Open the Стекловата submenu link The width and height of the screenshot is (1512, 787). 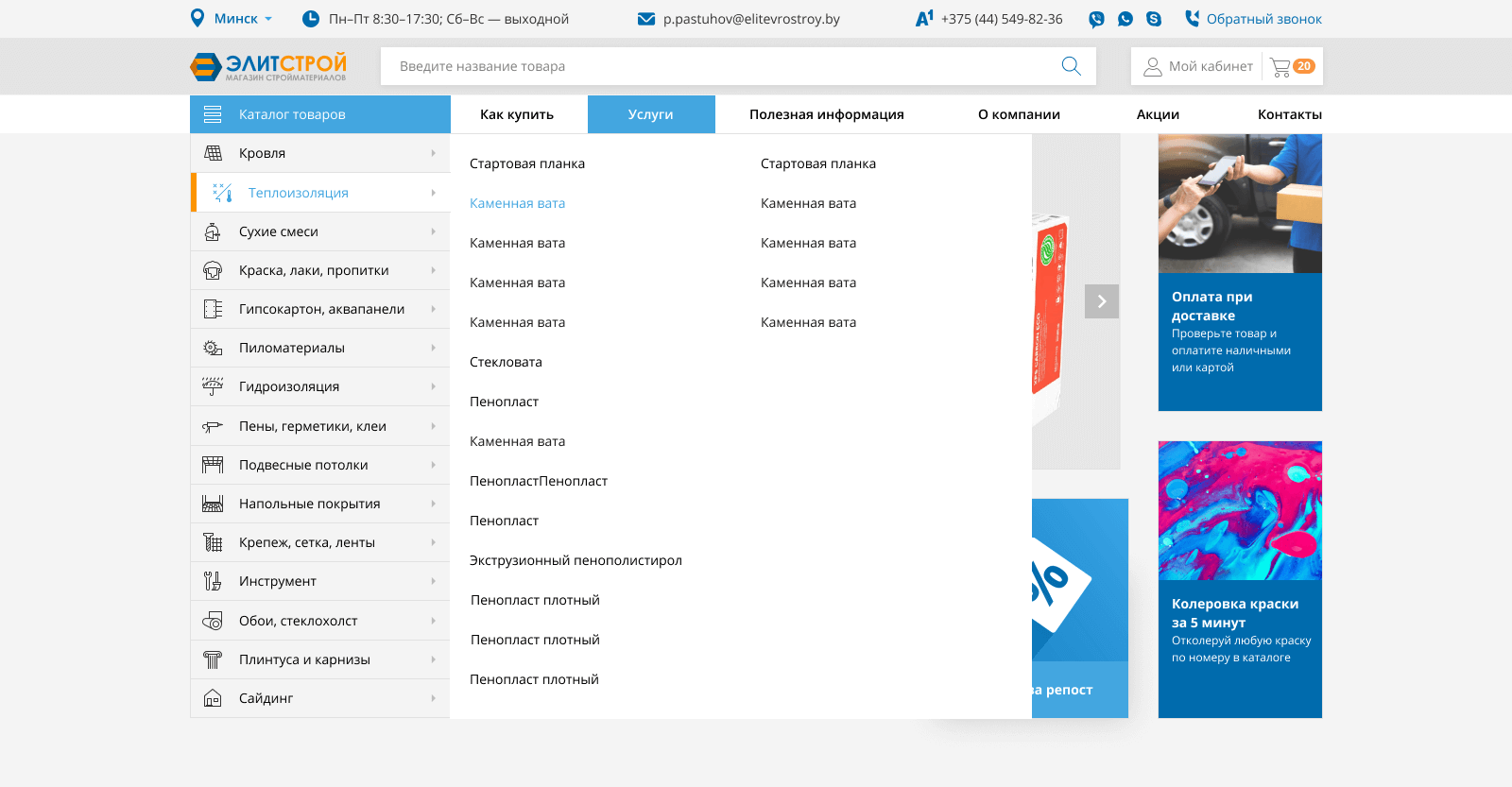pos(506,362)
